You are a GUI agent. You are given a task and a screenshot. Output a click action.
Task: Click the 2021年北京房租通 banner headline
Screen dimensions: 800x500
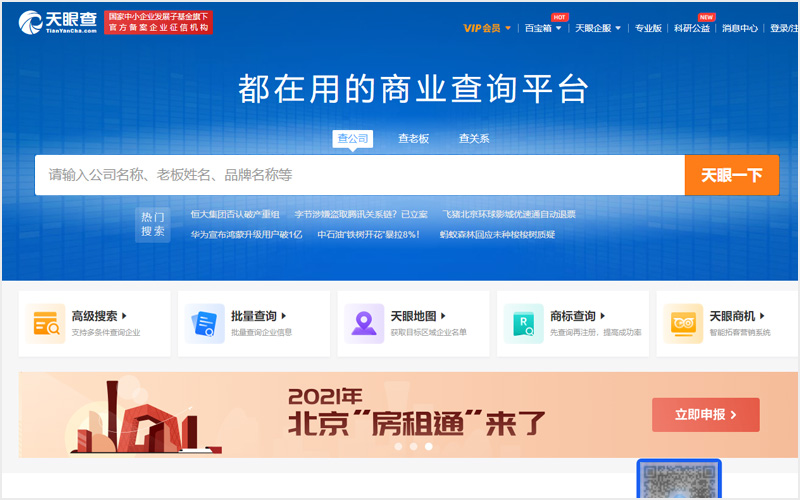coord(417,412)
